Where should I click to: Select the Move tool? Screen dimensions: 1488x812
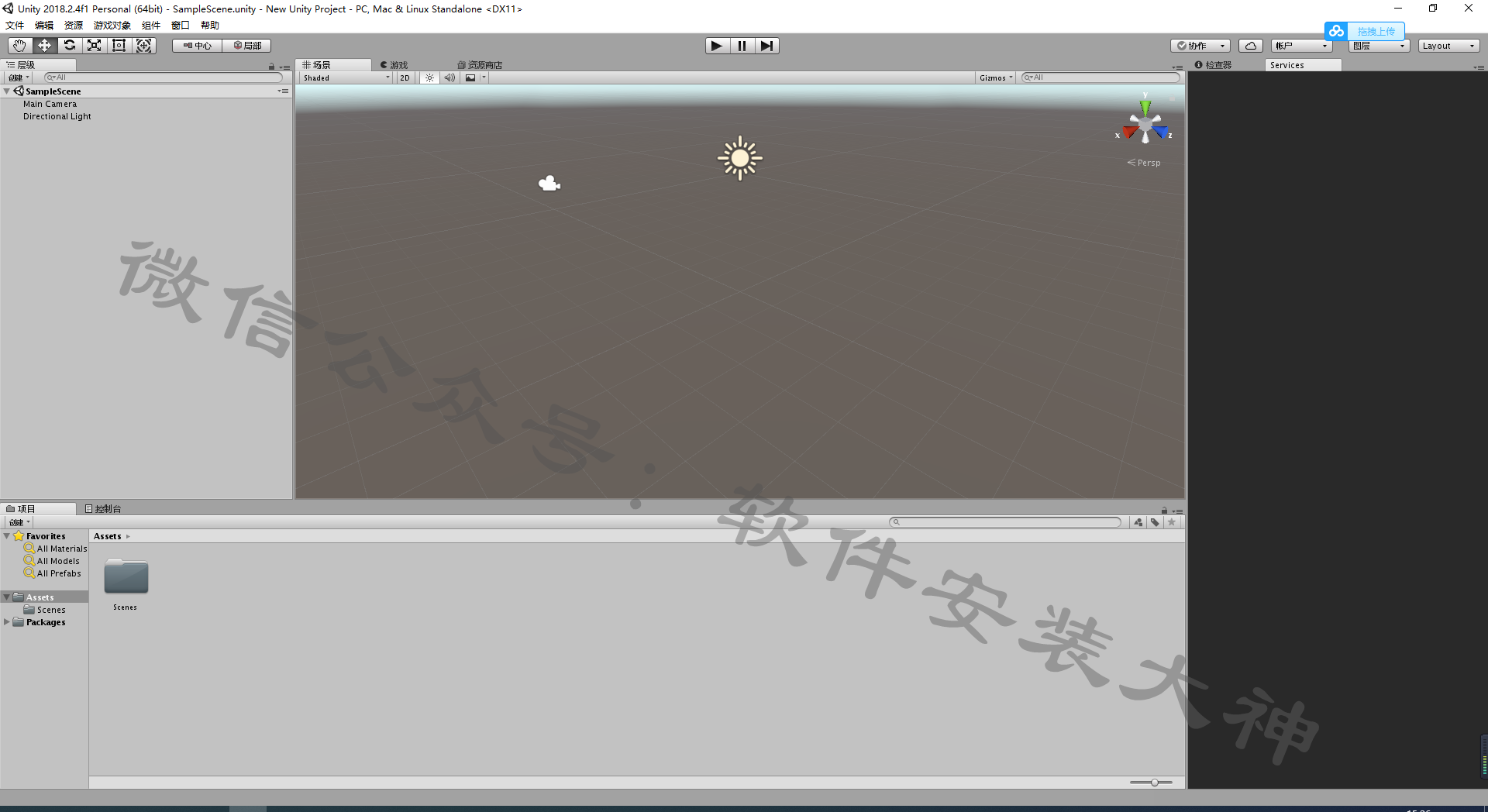coord(44,46)
